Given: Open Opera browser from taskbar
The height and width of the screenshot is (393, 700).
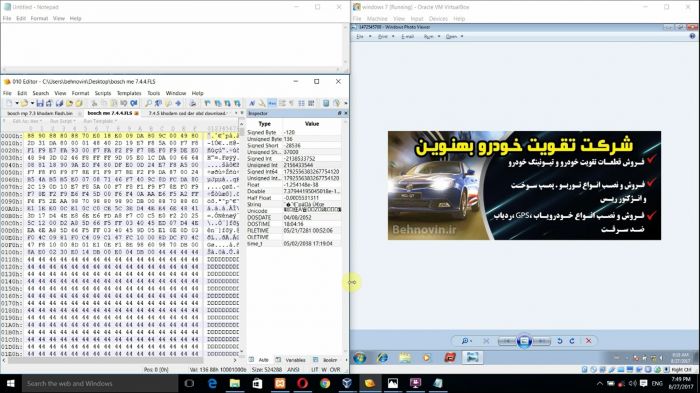Looking at the screenshot, I should 302,384.
